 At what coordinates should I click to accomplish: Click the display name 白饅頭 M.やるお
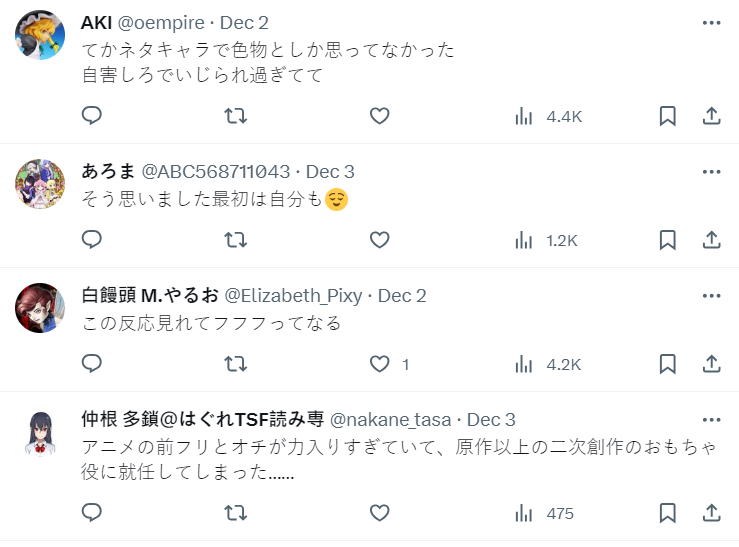(x=149, y=295)
